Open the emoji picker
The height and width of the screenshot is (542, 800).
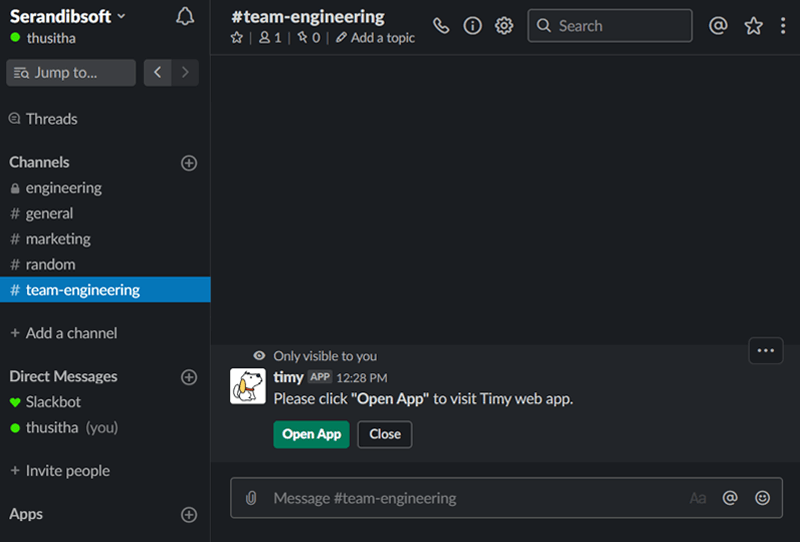click(x=762, y=498)
